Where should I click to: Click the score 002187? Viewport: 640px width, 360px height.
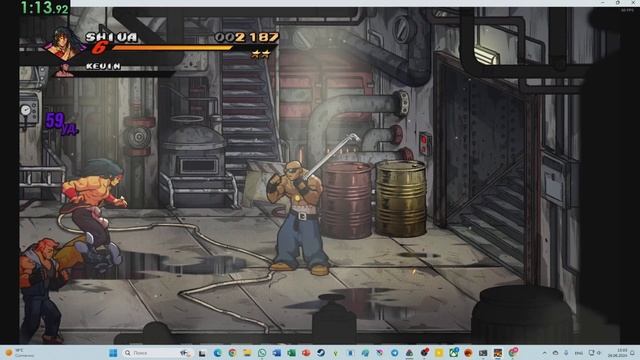(x=247, y=37)
